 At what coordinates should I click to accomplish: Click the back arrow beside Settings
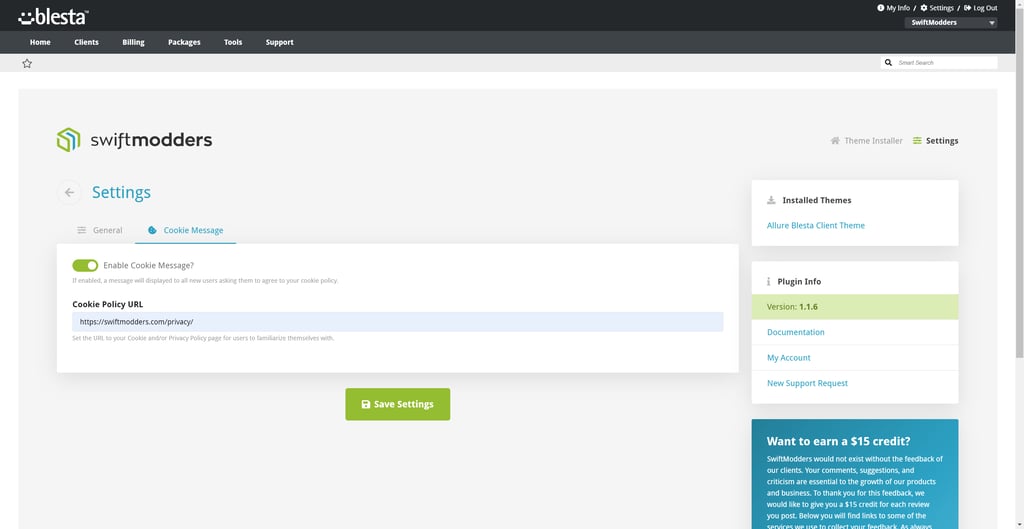(69, 193)
